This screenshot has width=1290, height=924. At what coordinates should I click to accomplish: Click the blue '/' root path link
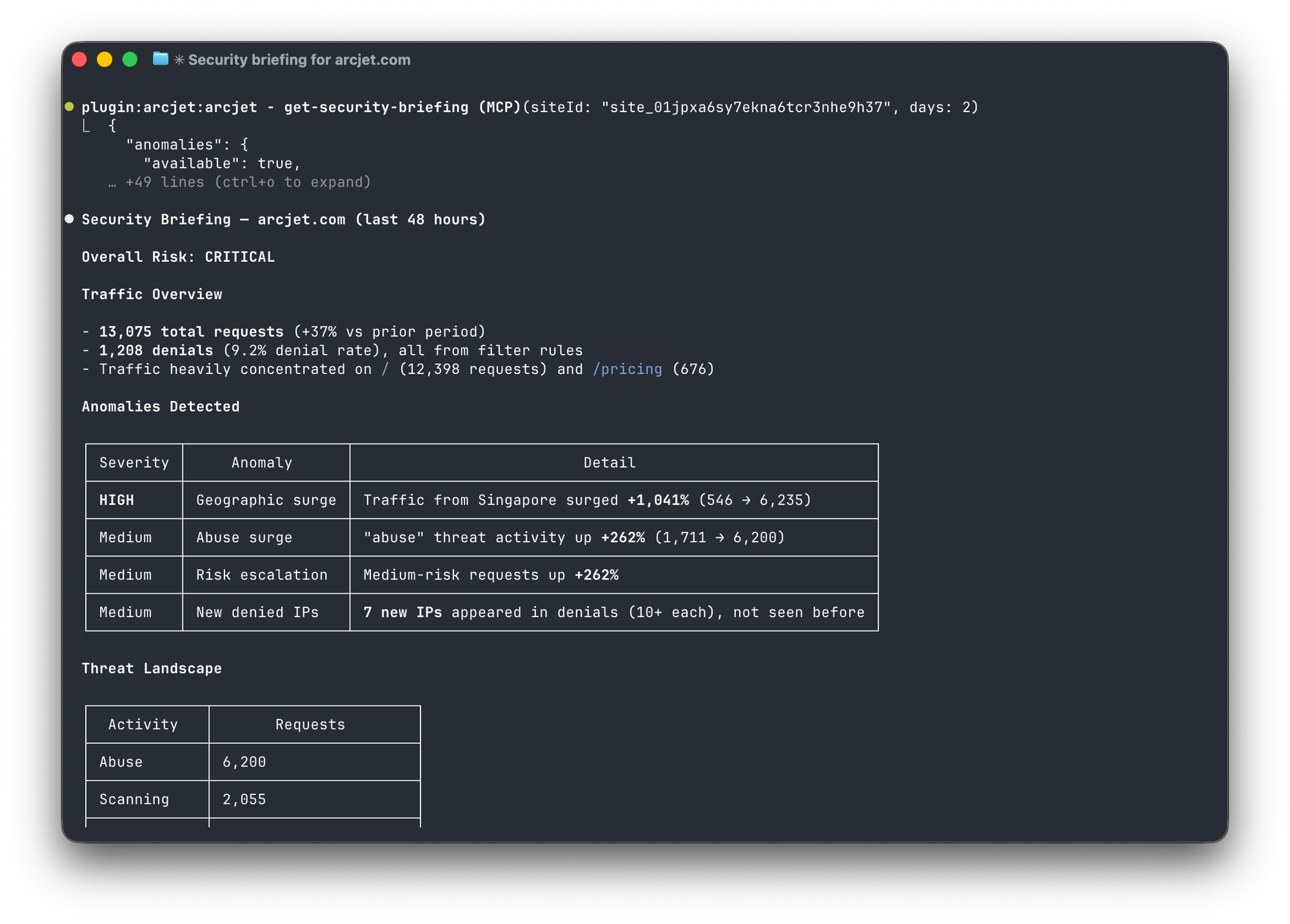tap(385, 369)
